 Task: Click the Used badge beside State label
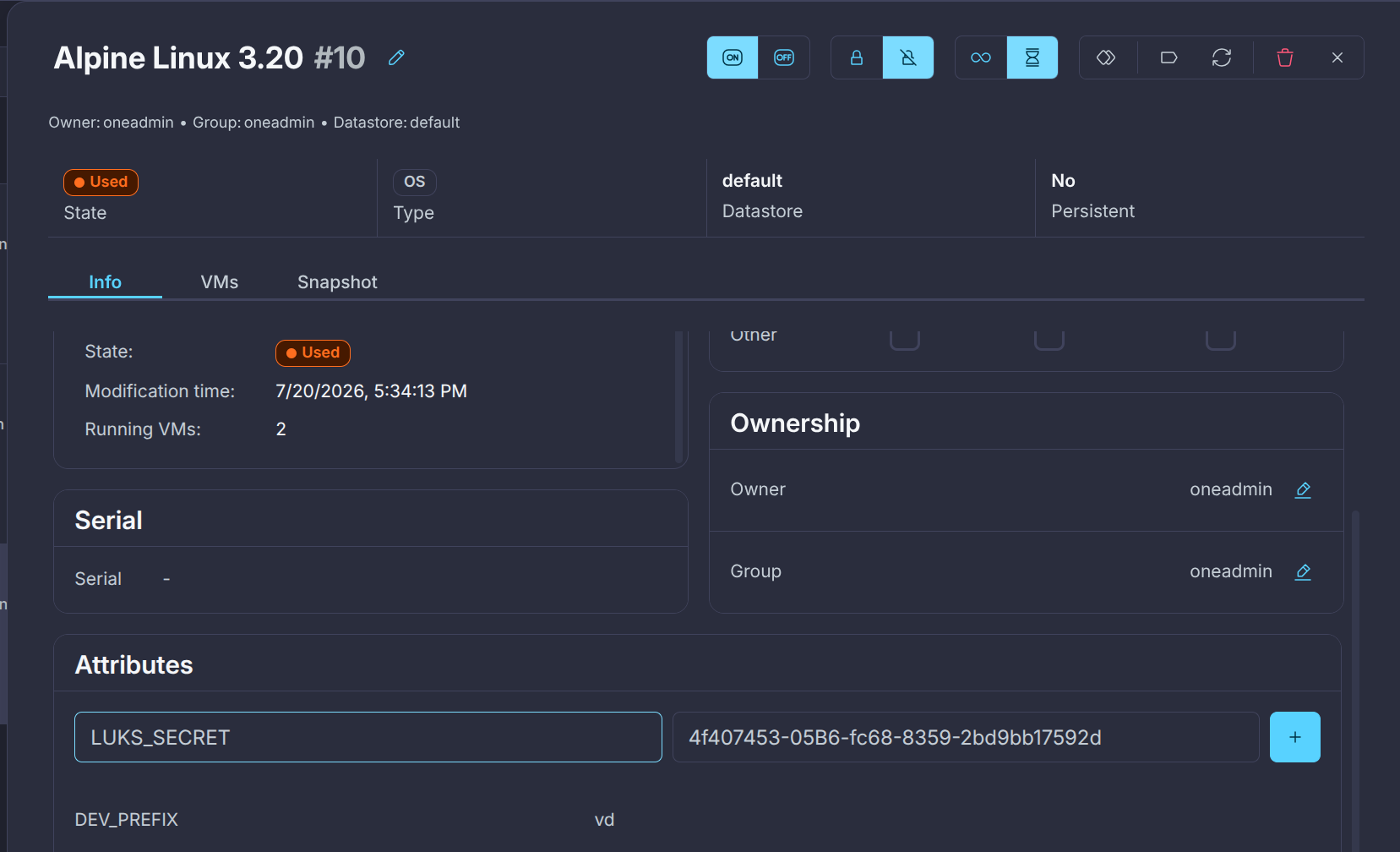[x=313, y=352]
